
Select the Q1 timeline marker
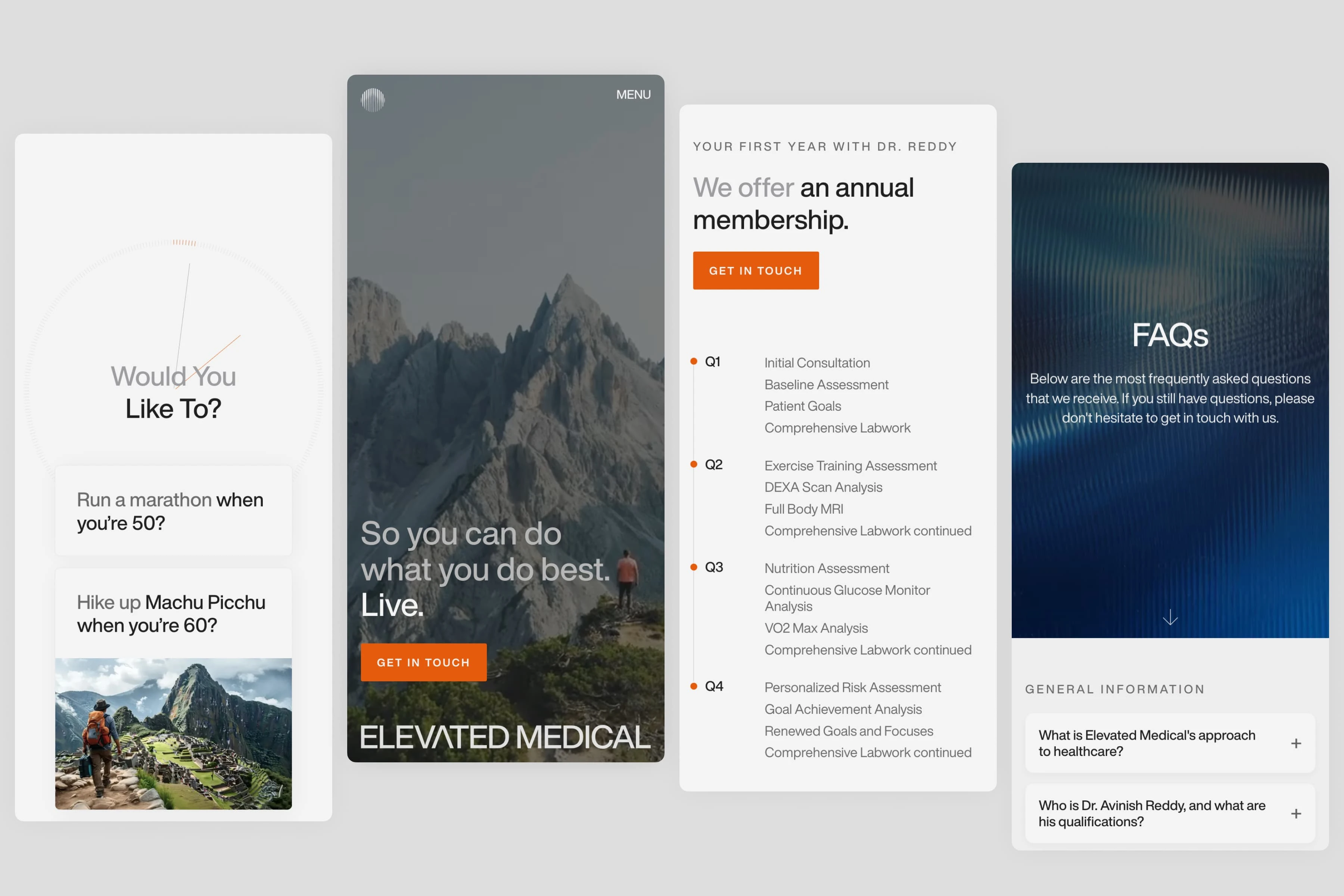pos(694,361)
